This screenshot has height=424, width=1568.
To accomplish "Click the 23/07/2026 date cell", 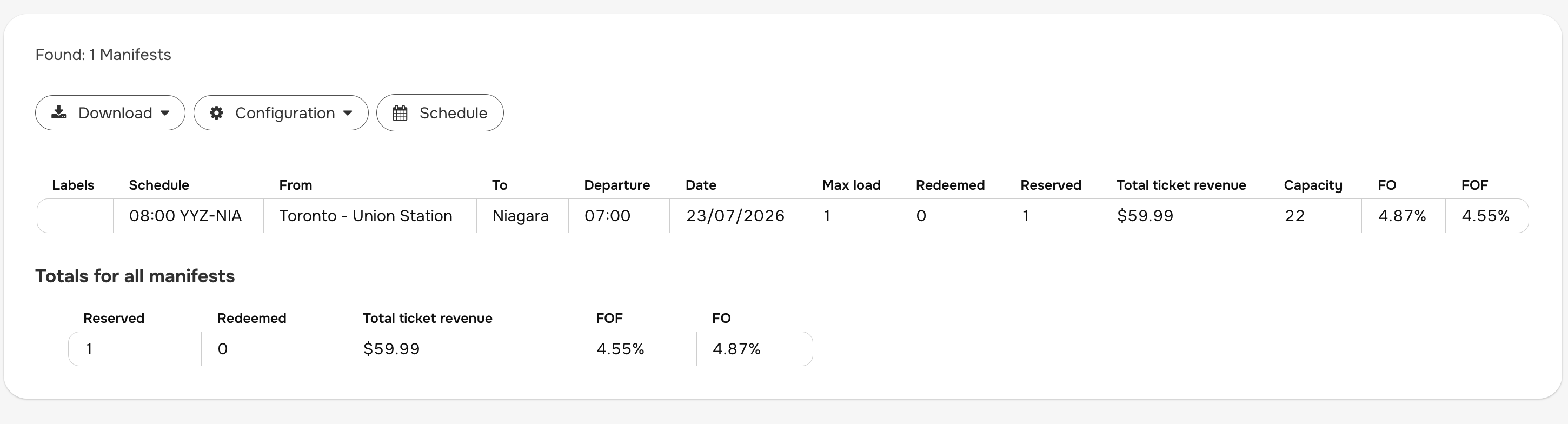I will 737,216.
